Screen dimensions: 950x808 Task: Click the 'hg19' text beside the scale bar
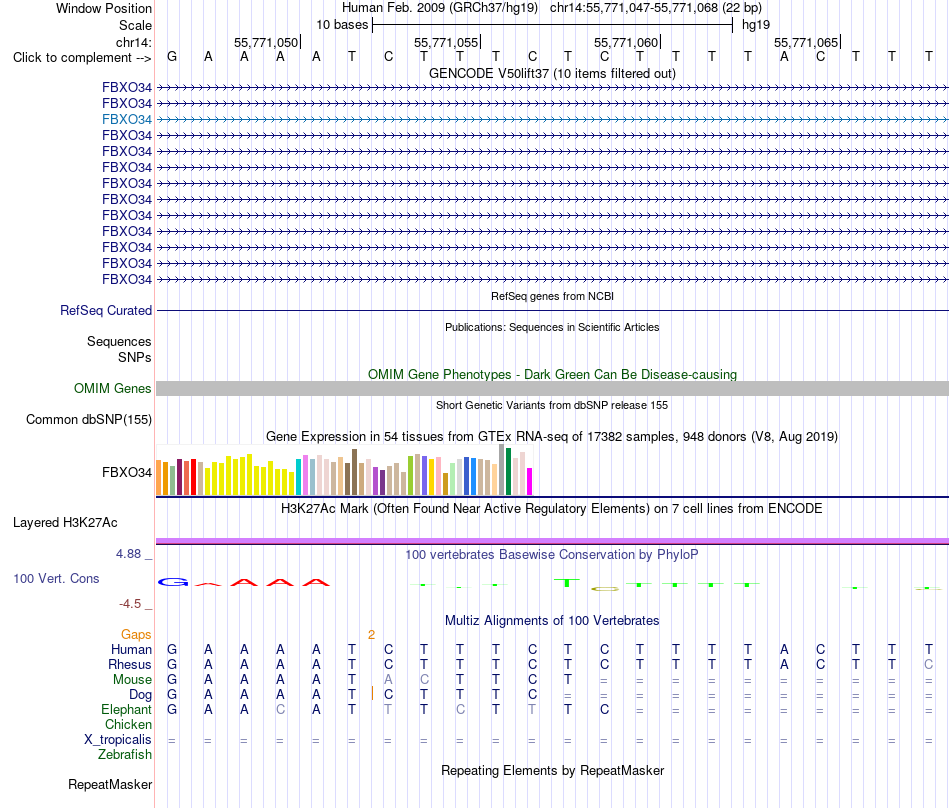tap(756, 25)
